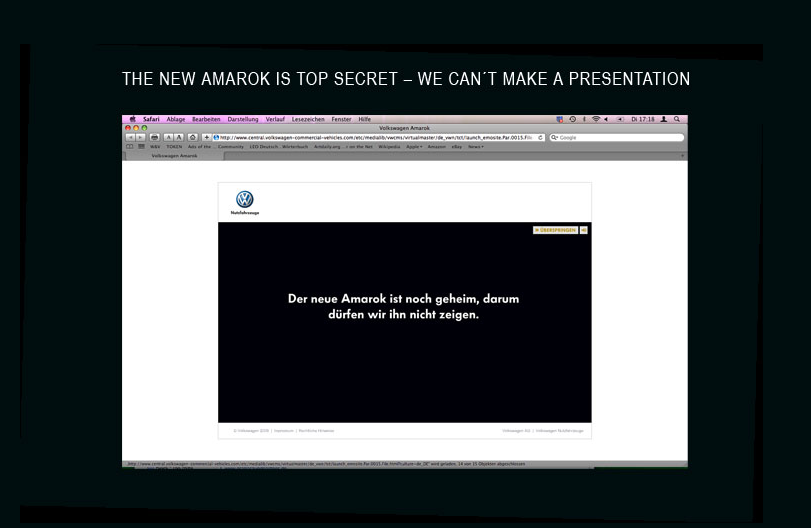The width and height of the screenshot is (811, 528).
Task: Open the W&V bookmark
Action: pos(155,147)
